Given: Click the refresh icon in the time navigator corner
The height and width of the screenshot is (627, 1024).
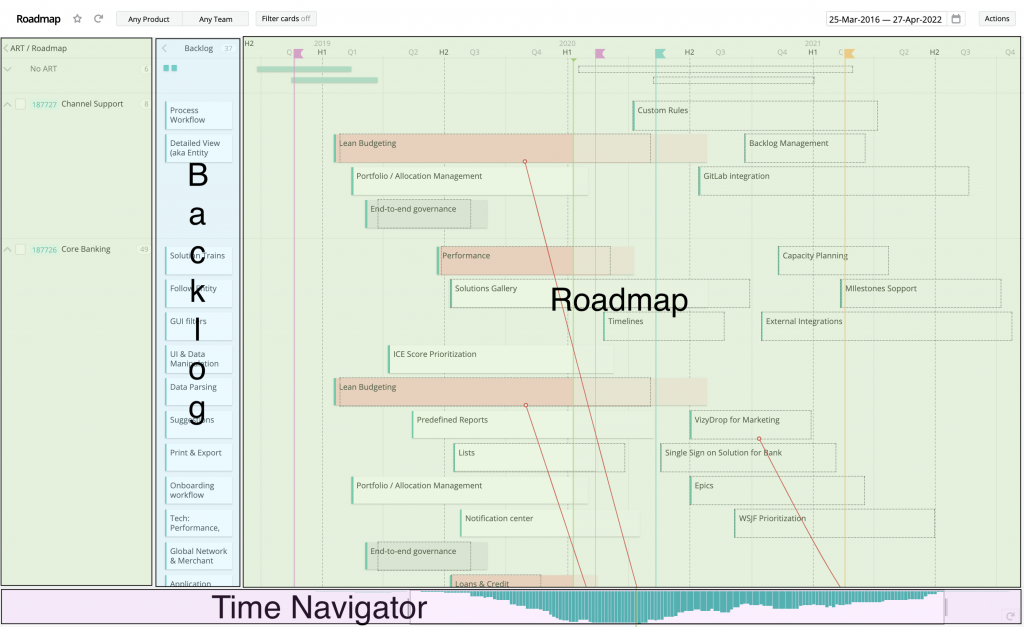Looking at the screenshot, I should click(x=1010, y=616).
